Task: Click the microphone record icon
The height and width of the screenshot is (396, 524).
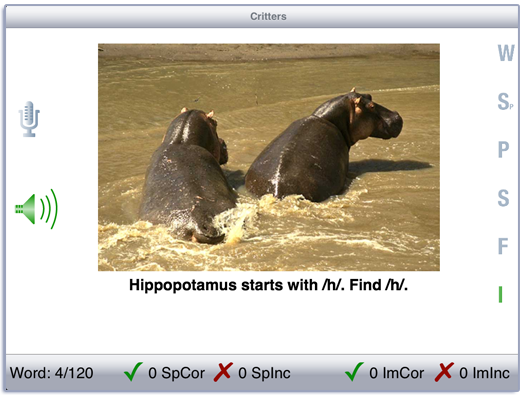Action: coord(29,119)
